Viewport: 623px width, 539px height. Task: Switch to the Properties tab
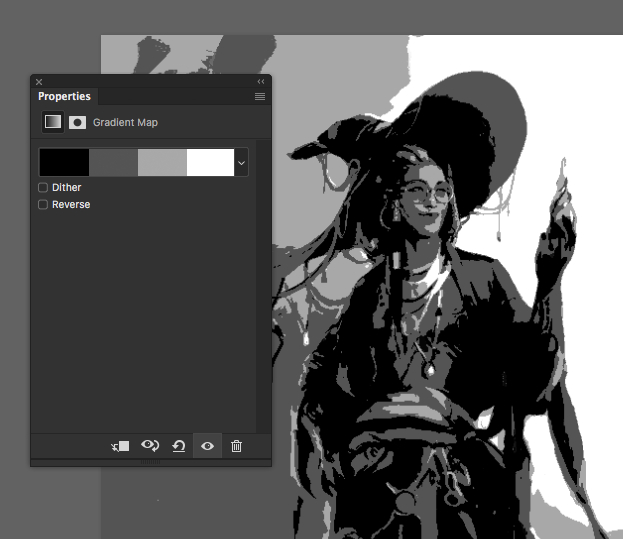(64, 97)
